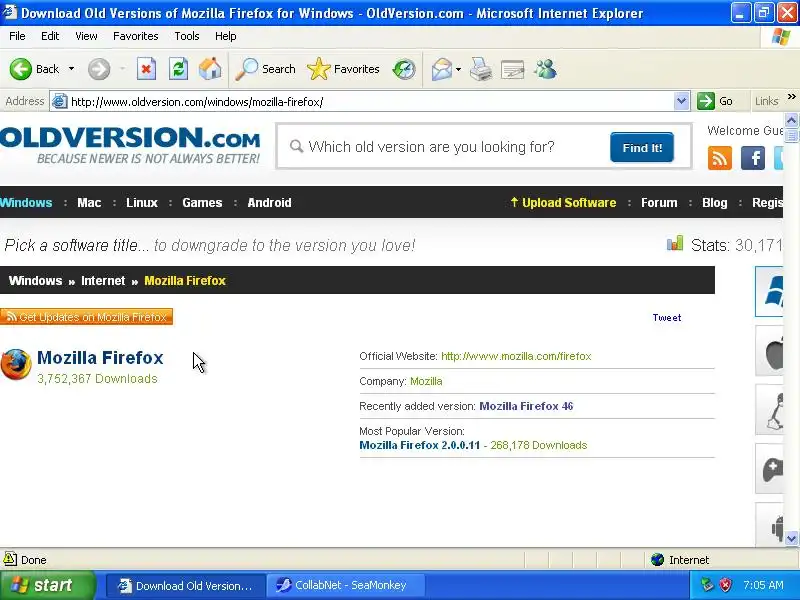
Task: Click the Mozilla Firefox heading
Action: pyautogui.click(x=100, y=358)
